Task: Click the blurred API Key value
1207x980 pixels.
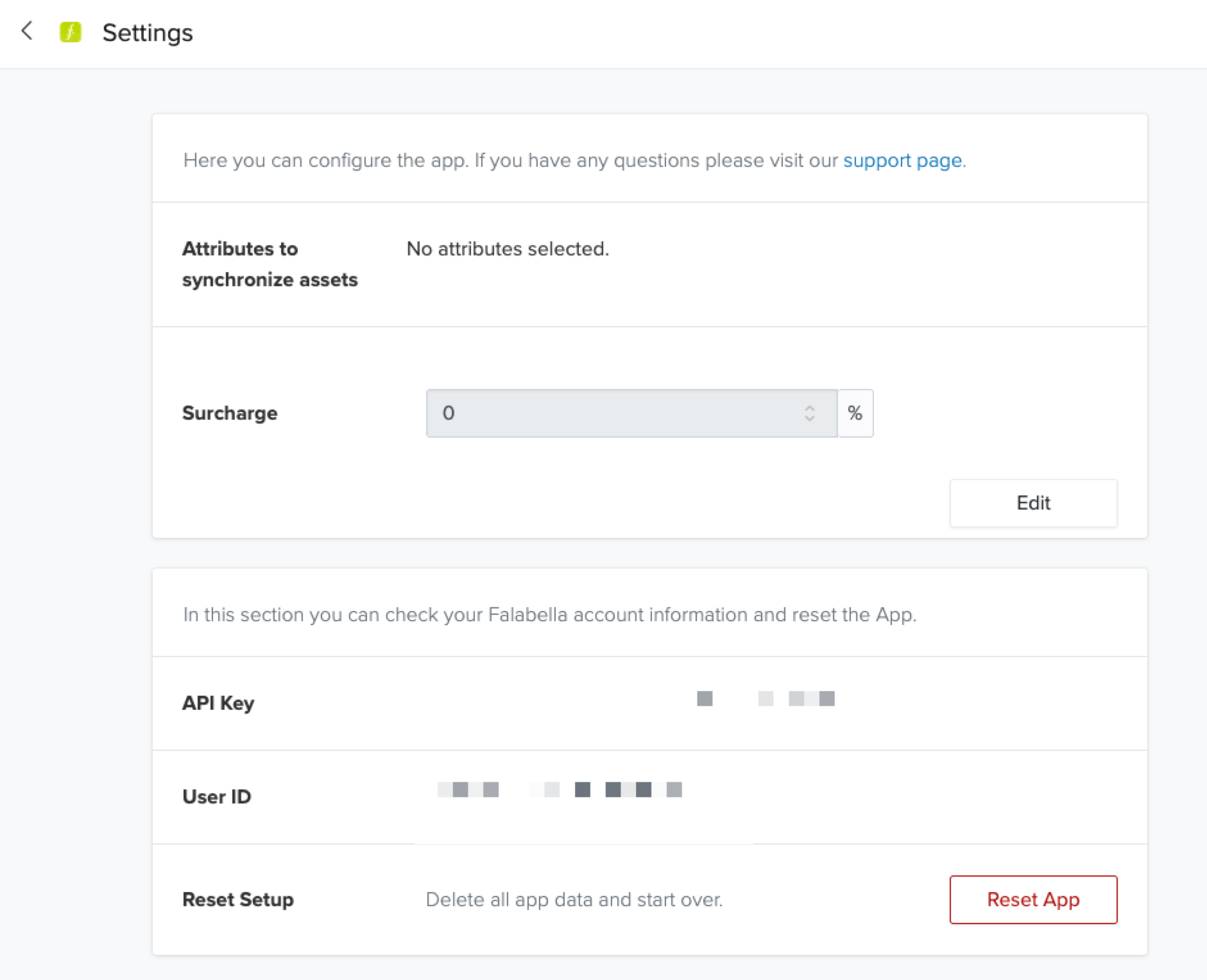Action: 765,699
